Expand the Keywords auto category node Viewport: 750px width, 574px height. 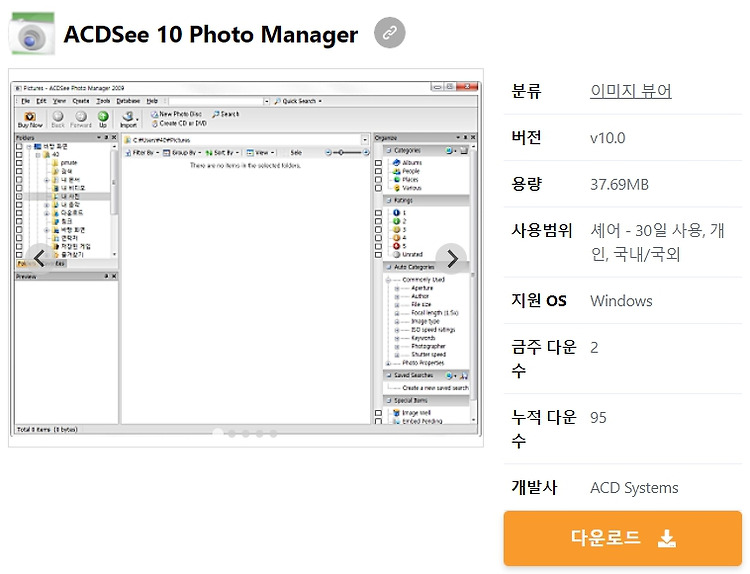(397, 339)
